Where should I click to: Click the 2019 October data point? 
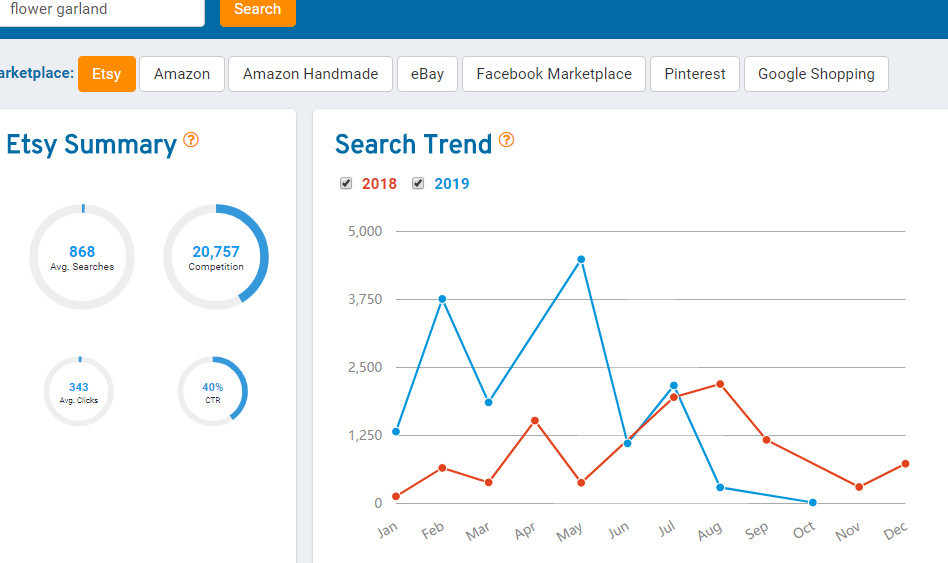click(813, 503)
